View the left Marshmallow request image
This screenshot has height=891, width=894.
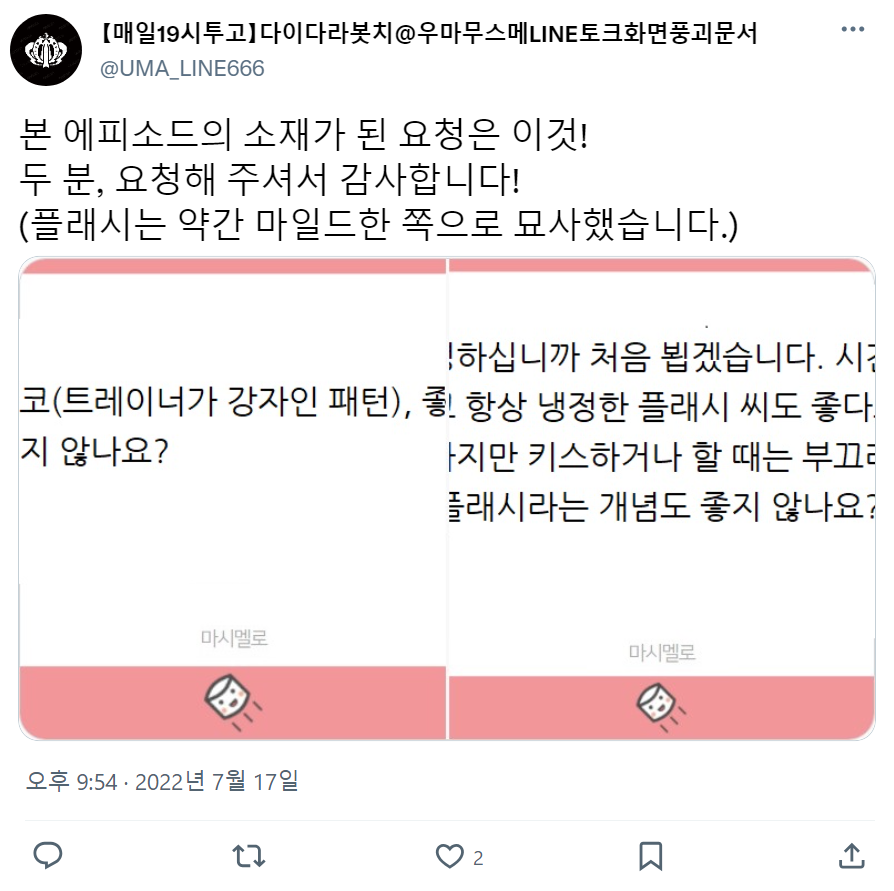(x=233, y=499)
